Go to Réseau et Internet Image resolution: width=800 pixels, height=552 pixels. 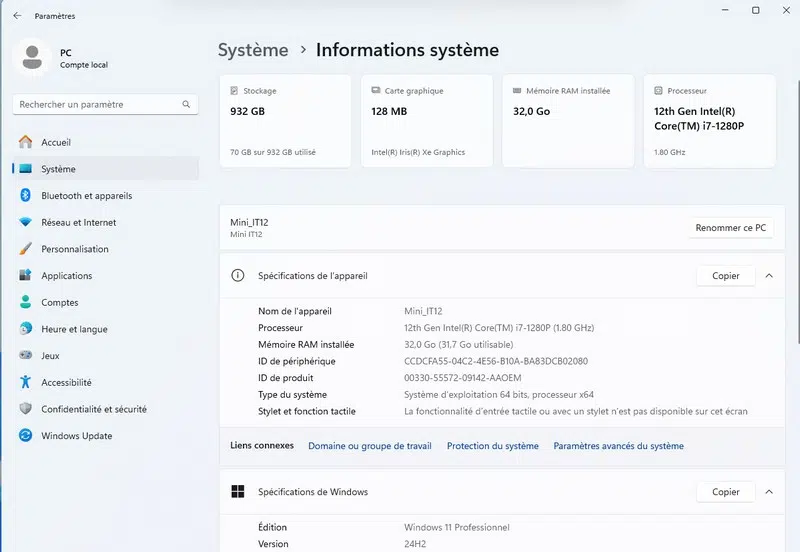click(78, 222)
